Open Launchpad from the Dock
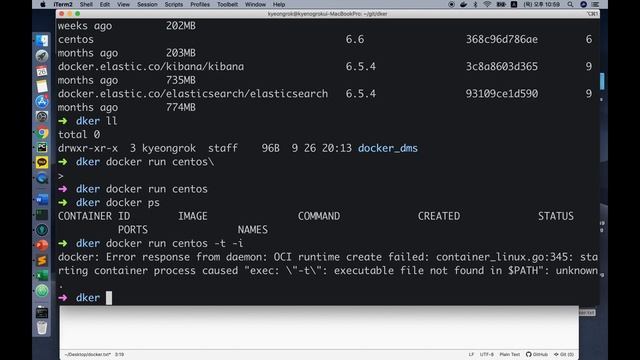This screenshot has height=360, width=640. click(42, 56)
